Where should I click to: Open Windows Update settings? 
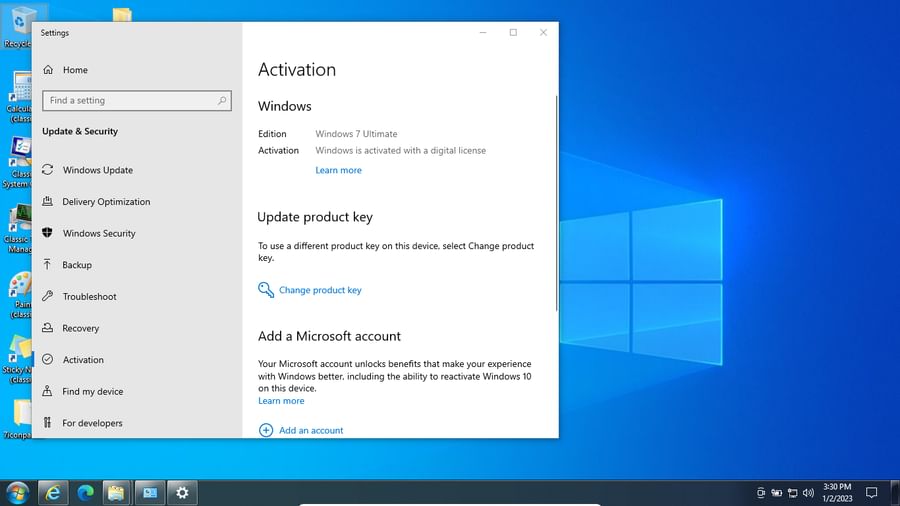click(87, 170)
